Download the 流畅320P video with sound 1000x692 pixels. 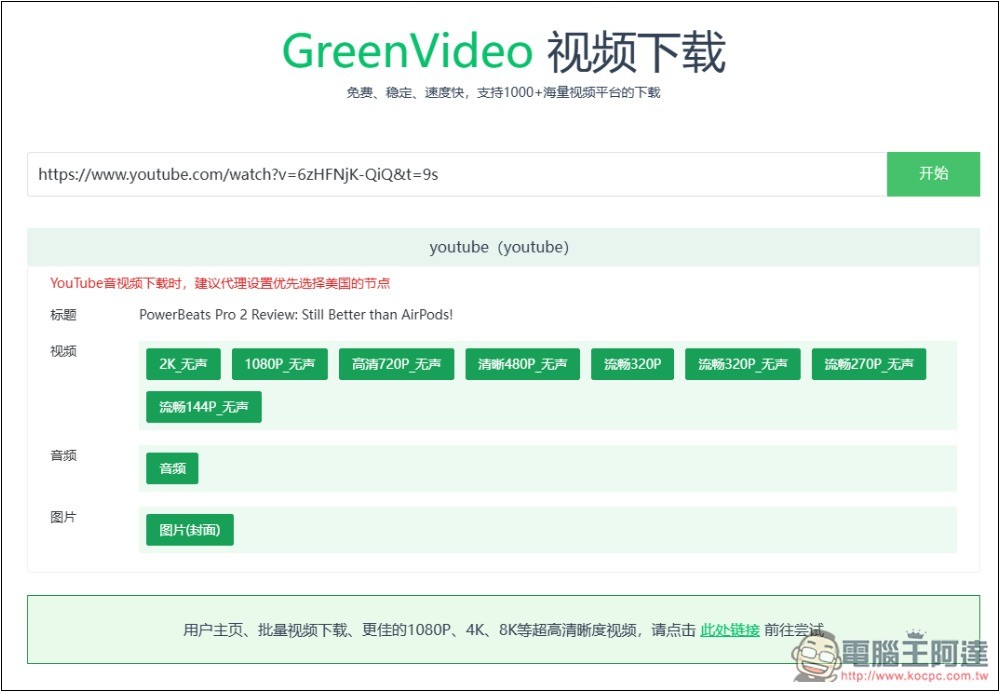pos(632,365)
